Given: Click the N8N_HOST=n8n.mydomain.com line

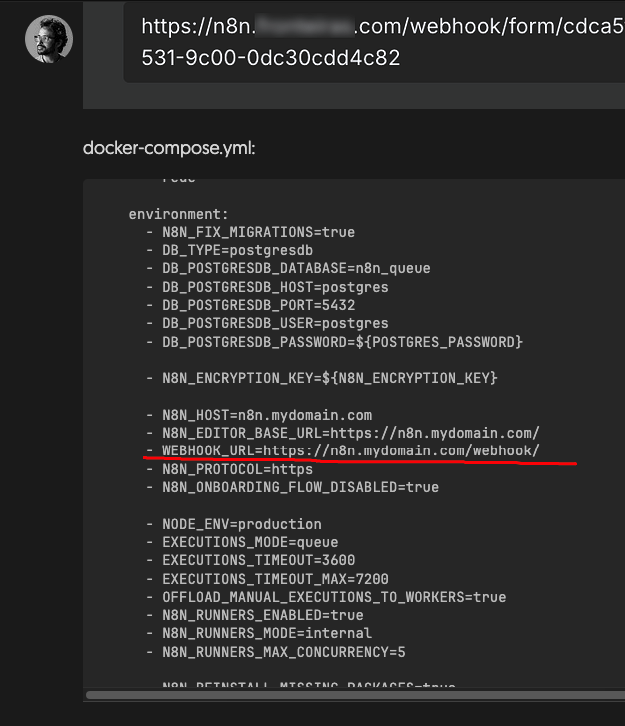Looking at the screenshot, I should click(266, 415).
